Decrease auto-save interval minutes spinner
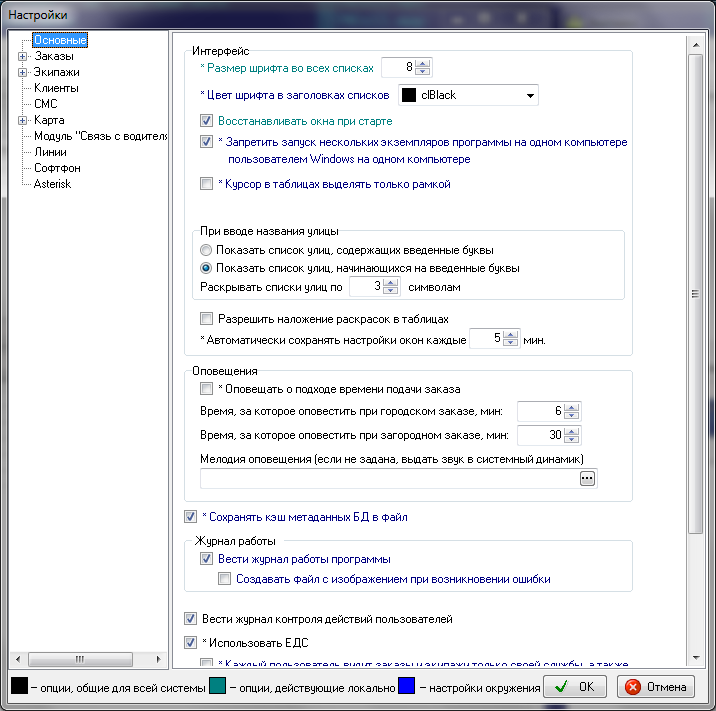Image resolution: width=716 pixels, height=711 pixels. (x=510, y=344)
